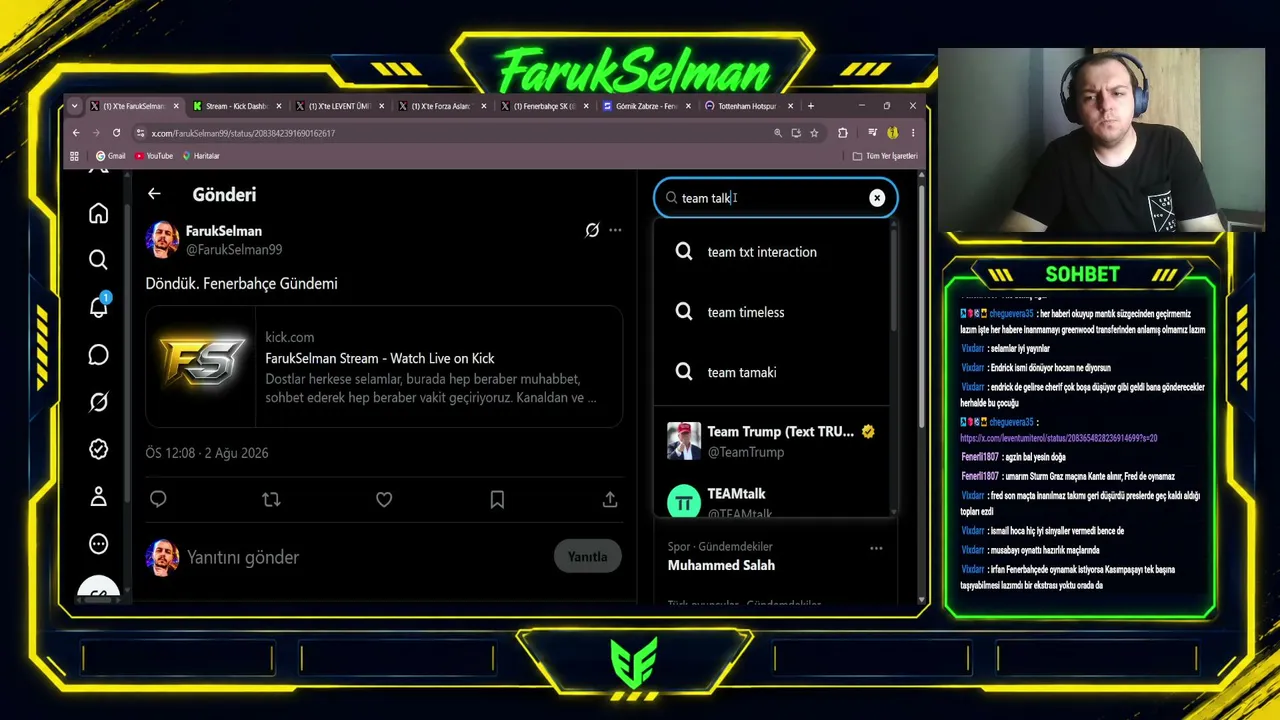Viewport: 1280px width, 720px height.
Task: Clear the search box with the X button
Action: 877,198
